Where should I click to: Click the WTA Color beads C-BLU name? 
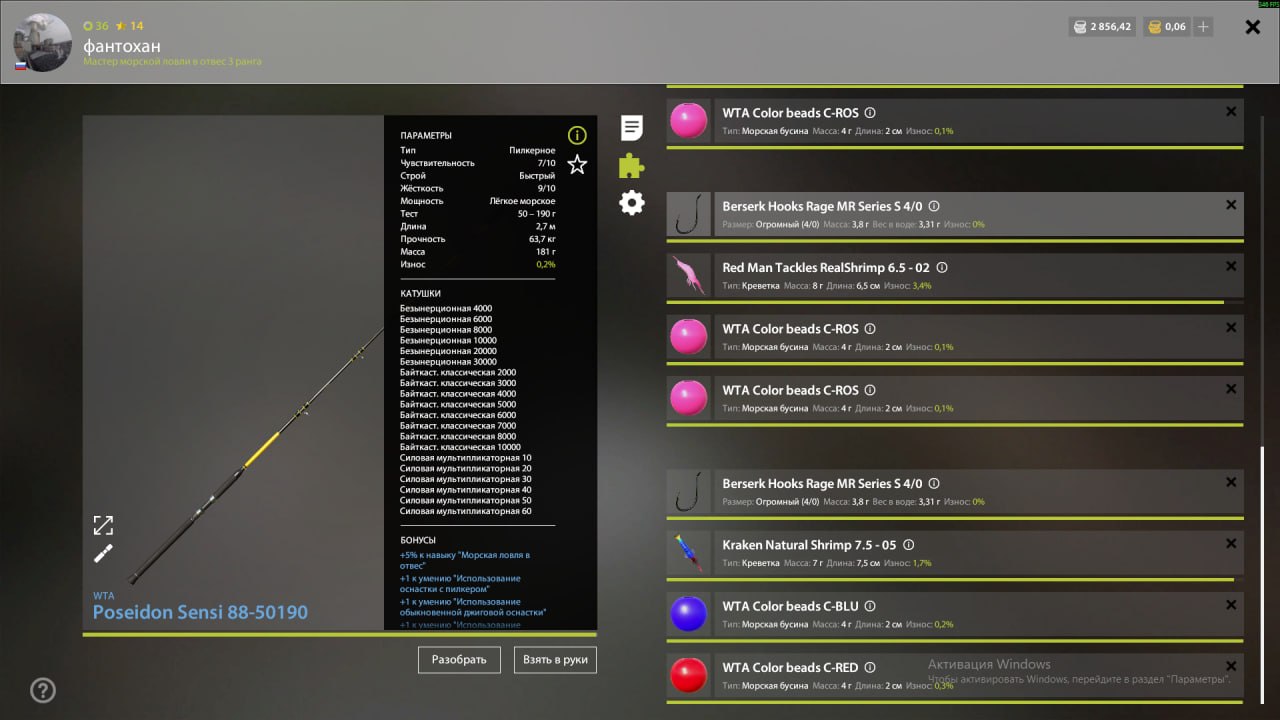pyautogui.click(x=790, y=606)
